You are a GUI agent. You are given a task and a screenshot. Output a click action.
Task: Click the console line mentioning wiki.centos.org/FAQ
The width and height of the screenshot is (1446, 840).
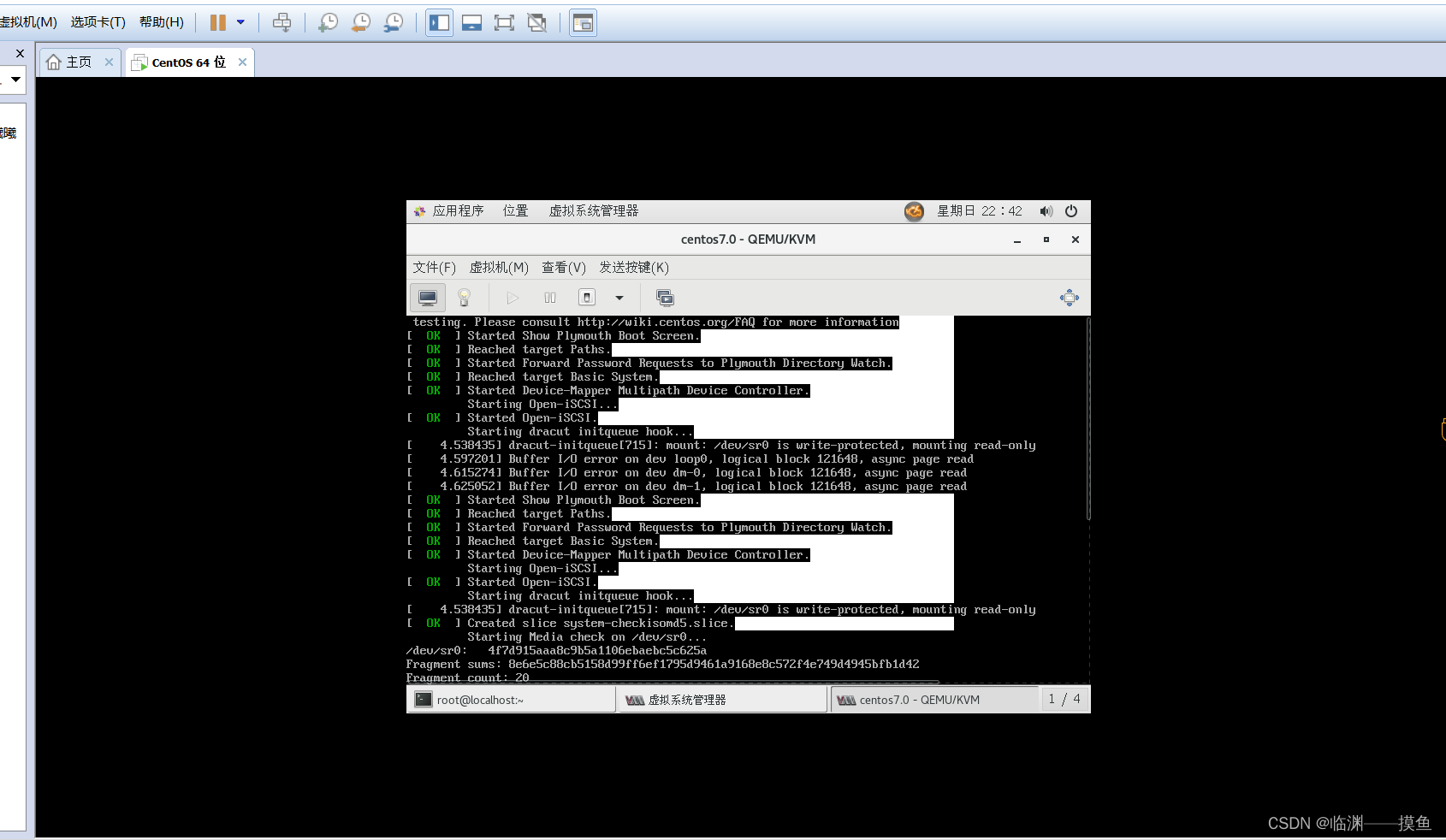[x=655, y=322]
